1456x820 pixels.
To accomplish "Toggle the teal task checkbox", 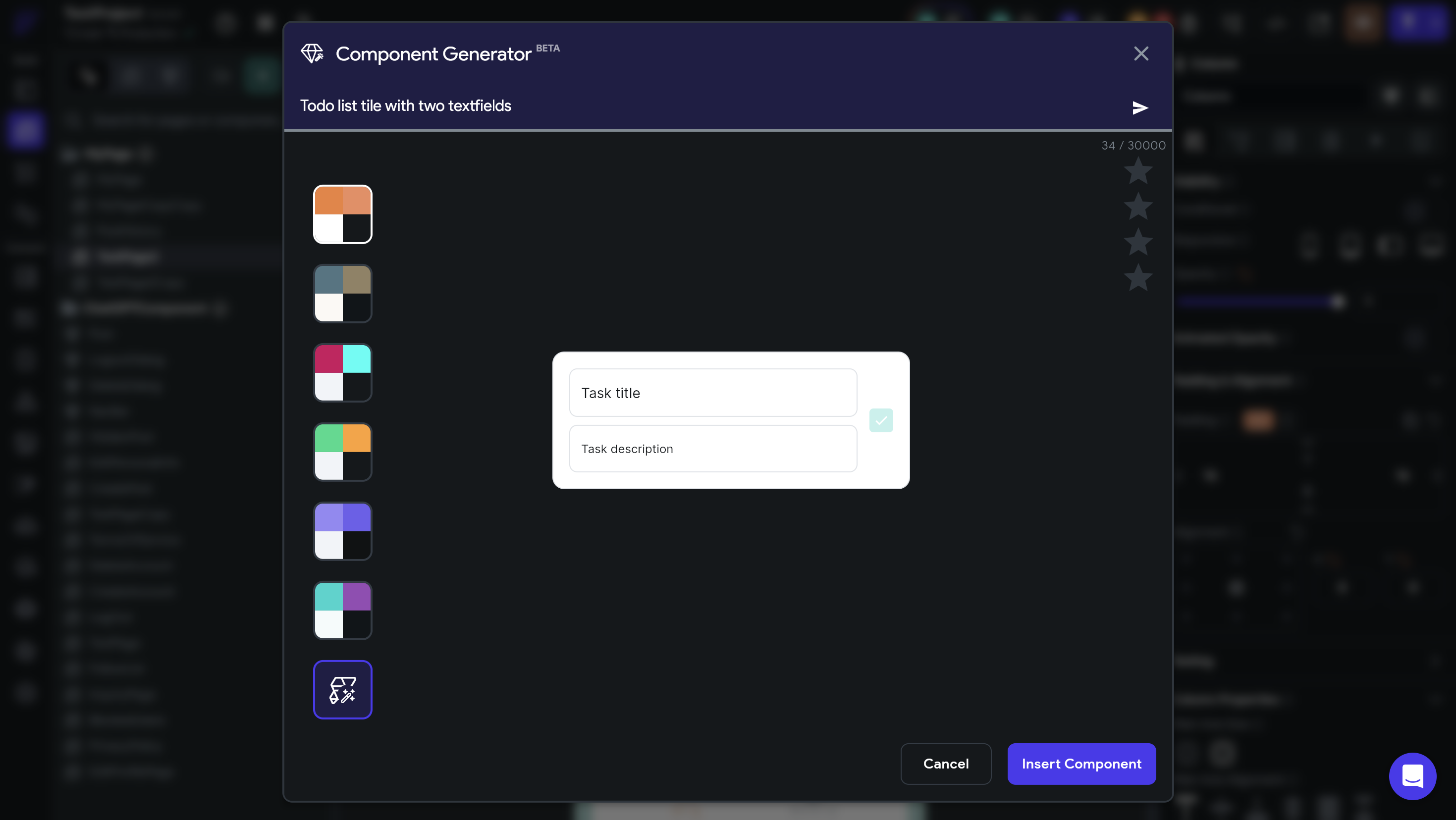I will tap(881, 420).
